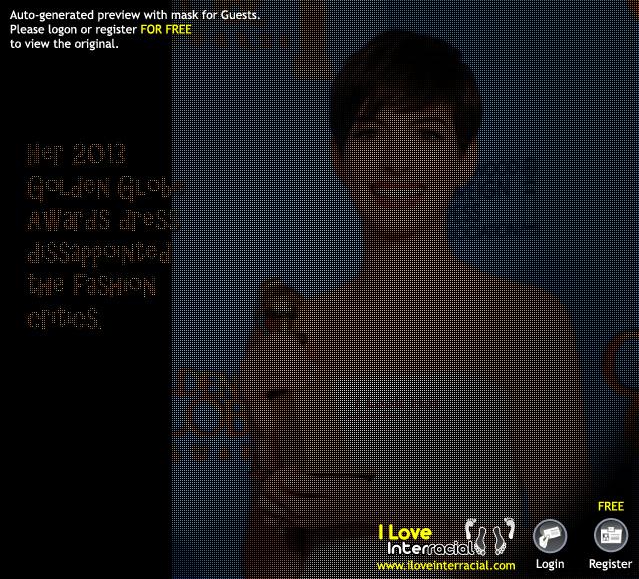The image size is (639, 579).
Task: Click the Login card icon
Action: [550, 536]
